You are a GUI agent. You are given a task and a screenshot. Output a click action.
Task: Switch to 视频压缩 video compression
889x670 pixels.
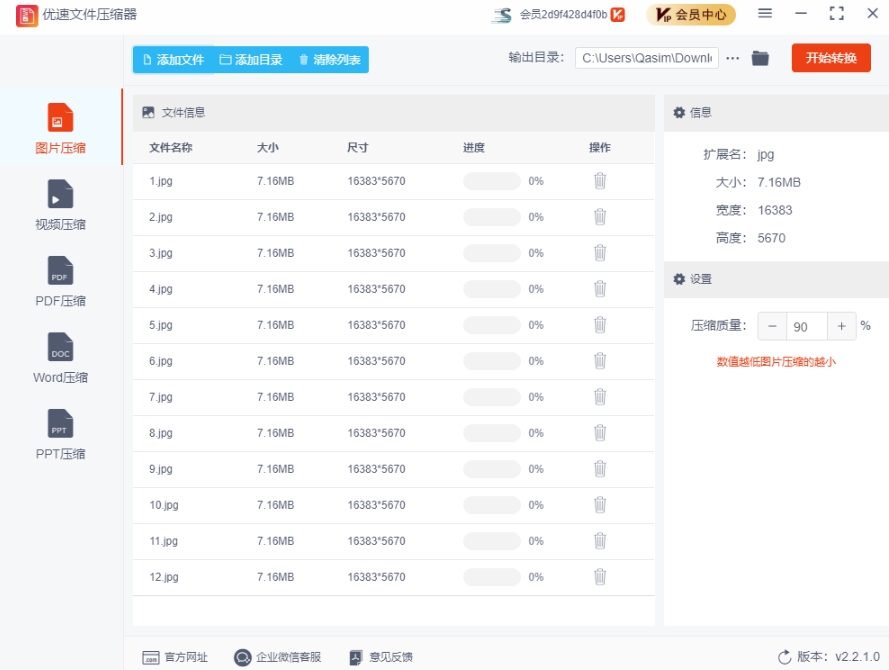[60, 205]
